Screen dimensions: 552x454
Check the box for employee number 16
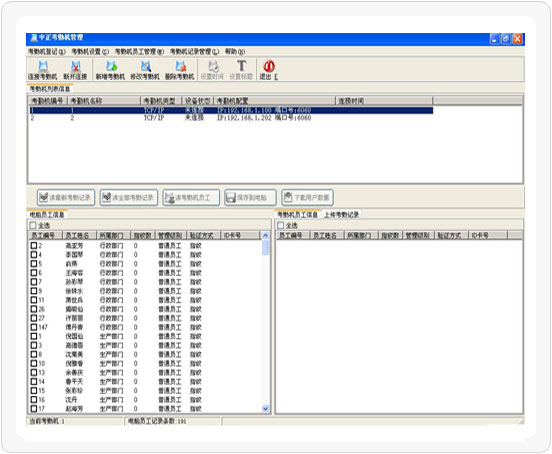(x=34, y=400)
